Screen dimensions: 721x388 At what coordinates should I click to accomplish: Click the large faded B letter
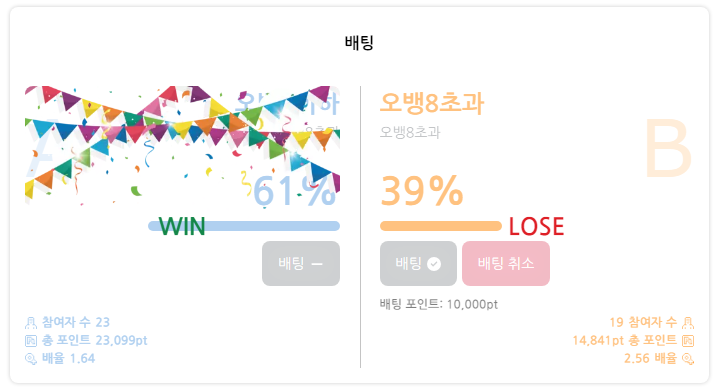tap(668, 148)
